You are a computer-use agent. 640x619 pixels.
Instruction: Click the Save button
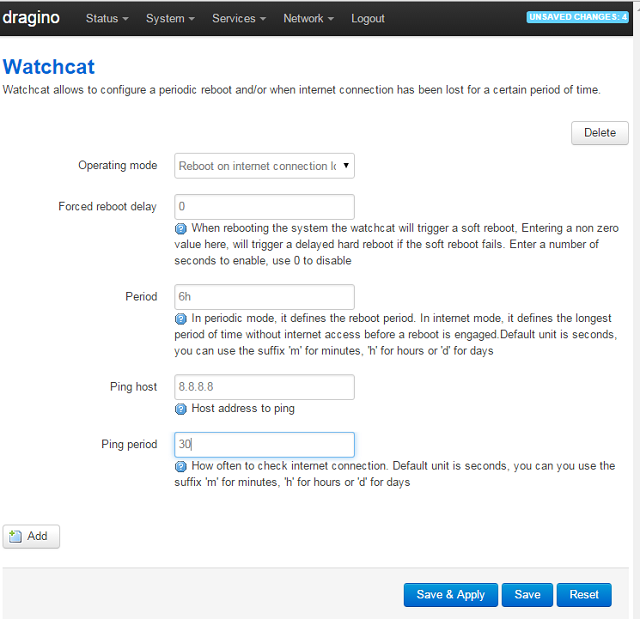coord(527,595)
